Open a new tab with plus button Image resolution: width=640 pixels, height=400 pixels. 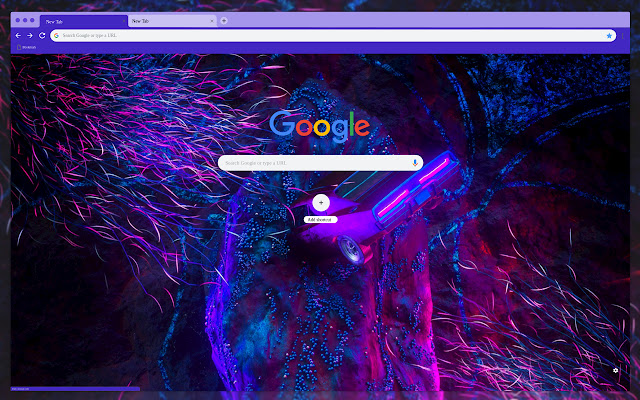coord(224,21)
